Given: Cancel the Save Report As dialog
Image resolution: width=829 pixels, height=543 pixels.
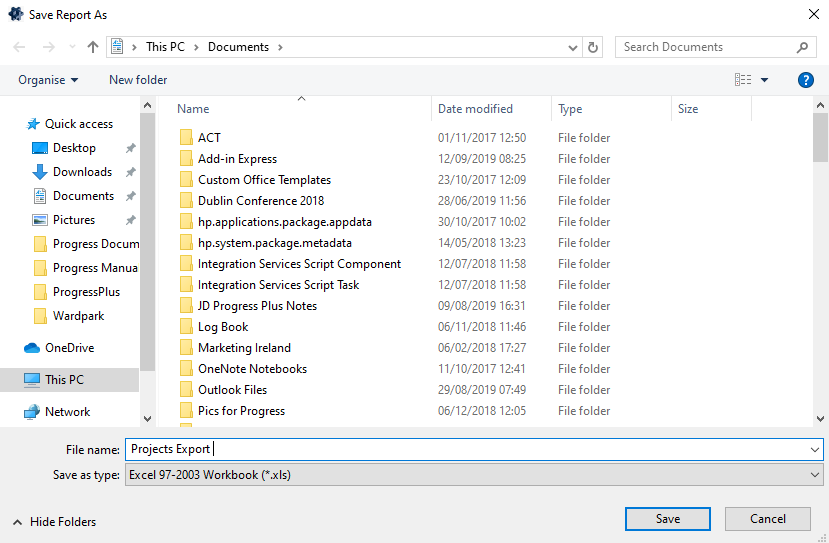Looking at the screenshot, I should 768,519.
